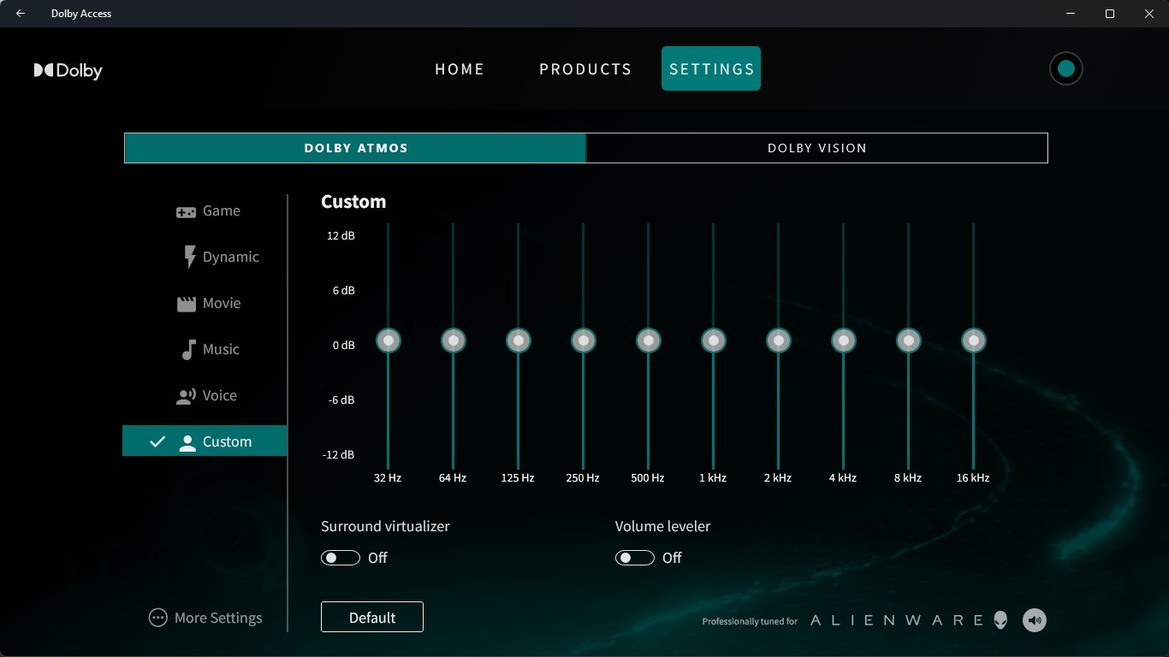Select the Voice profile label
1169x657 pixels.
[220, 396]
